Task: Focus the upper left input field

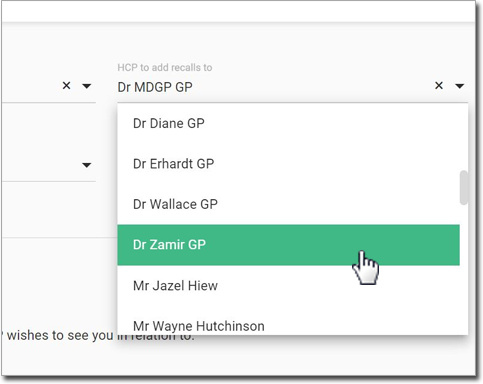Action: tap(30, 87)
